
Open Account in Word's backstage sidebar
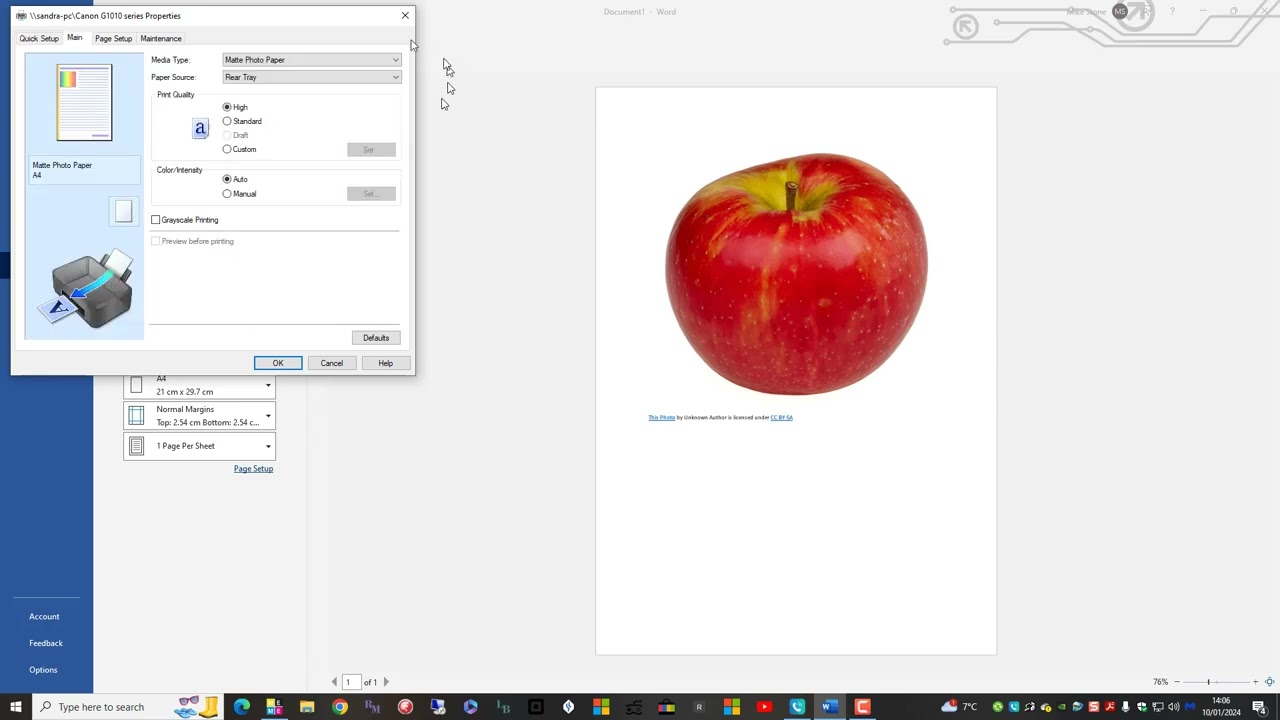pyautogui.click(x=44, y=617)
